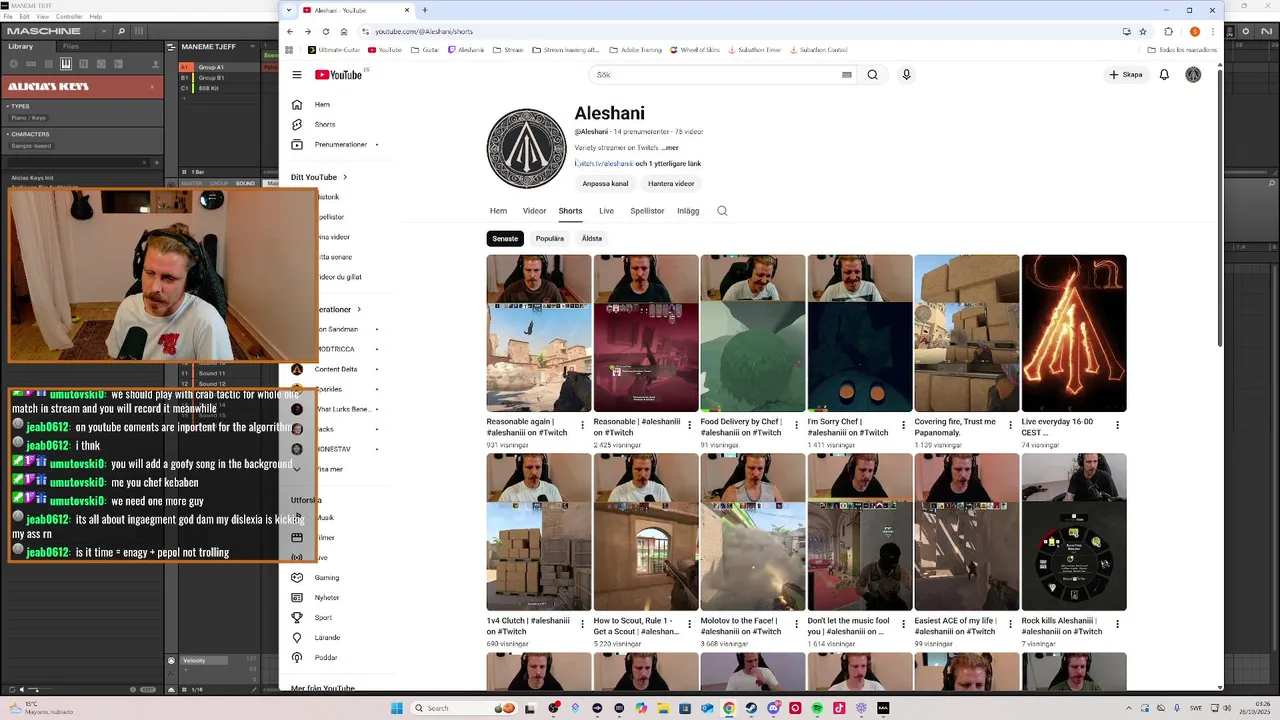
Task: Click the Skapa create button
Action: (x=1125, y=75)
